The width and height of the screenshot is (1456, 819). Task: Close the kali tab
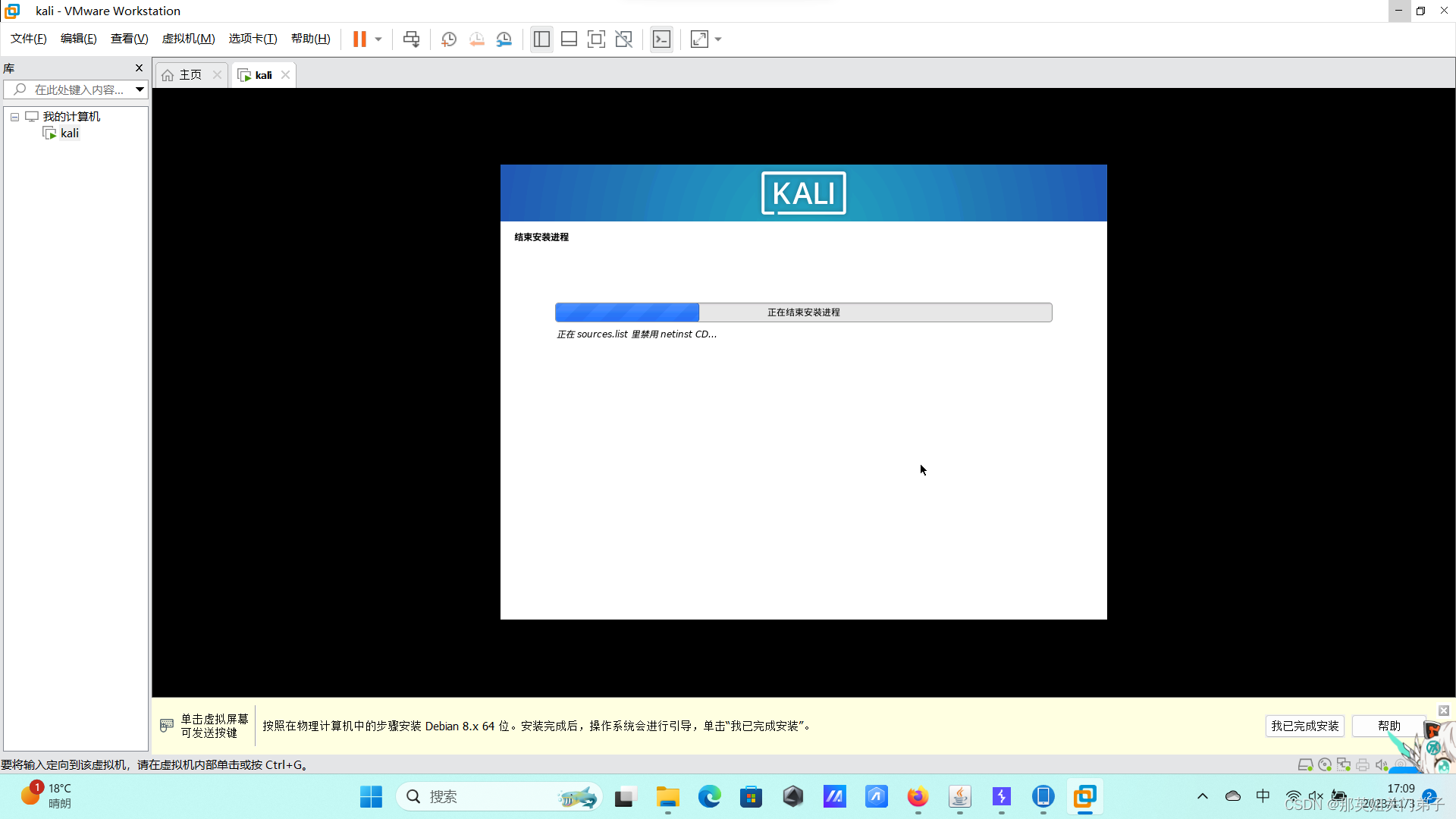pos(285,74)
